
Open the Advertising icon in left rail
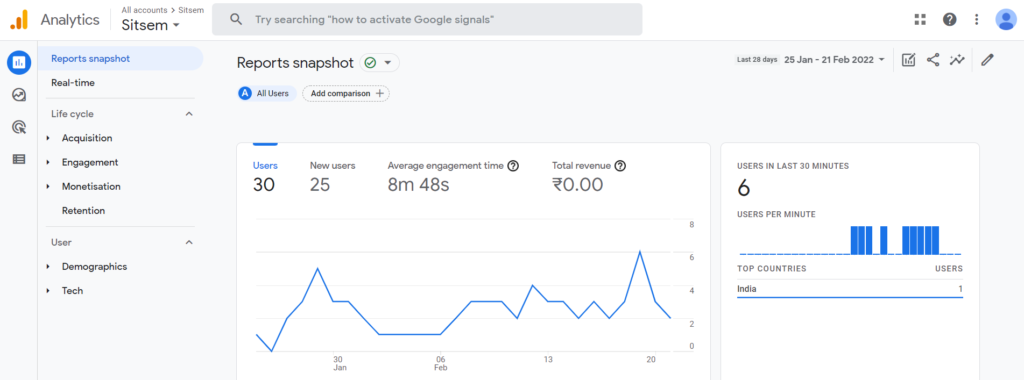pyautogui.click(x=19, y=127)
